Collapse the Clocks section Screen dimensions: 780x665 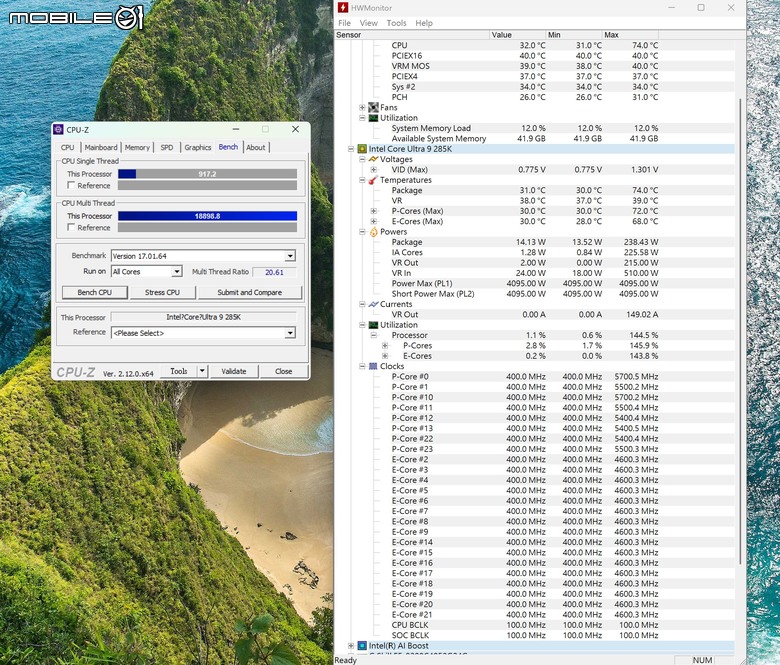pos(362,366)
